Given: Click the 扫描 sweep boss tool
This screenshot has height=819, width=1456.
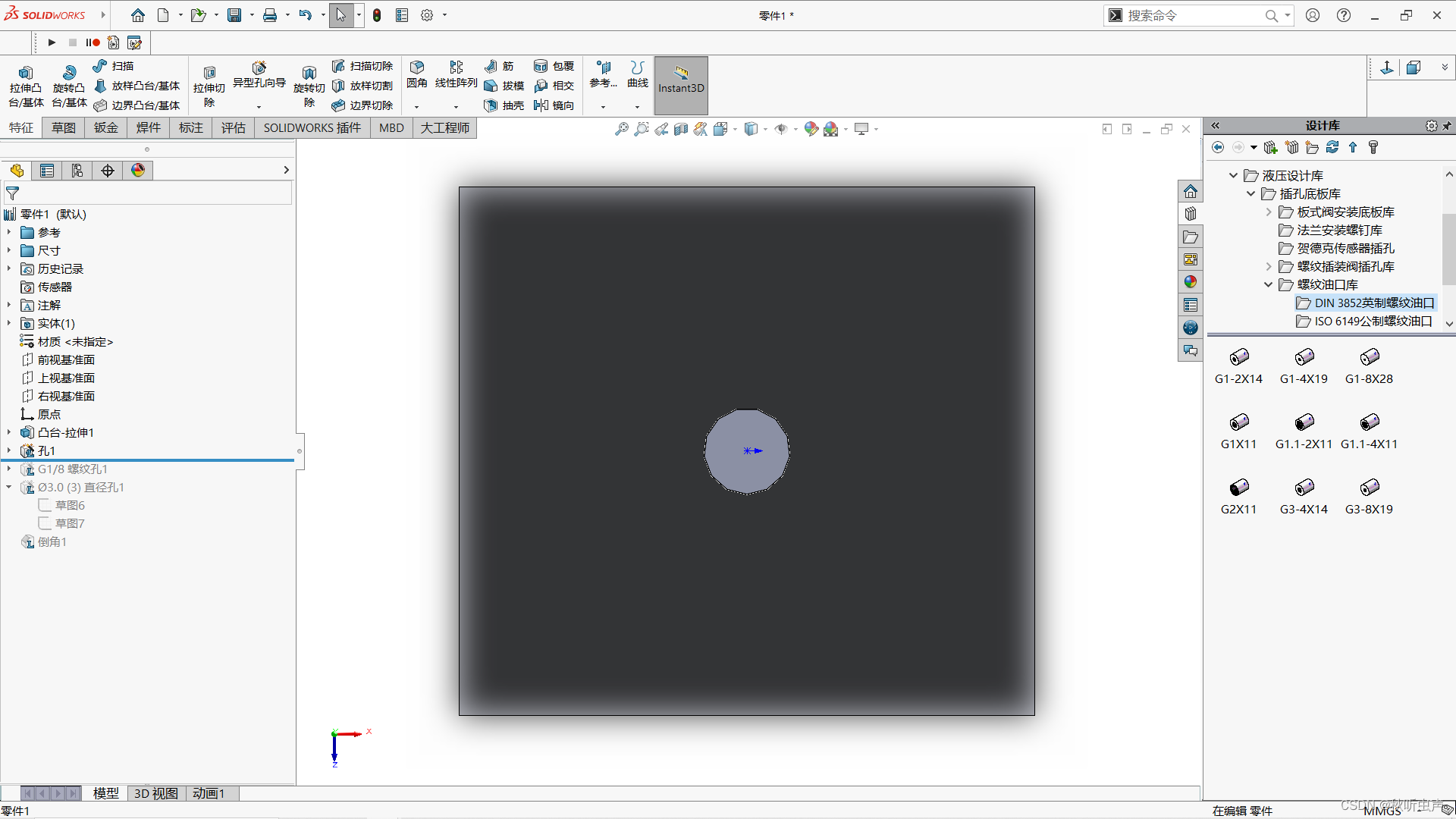Looking at the screenshot, I should pyautogui.click(x=113, y=66).
